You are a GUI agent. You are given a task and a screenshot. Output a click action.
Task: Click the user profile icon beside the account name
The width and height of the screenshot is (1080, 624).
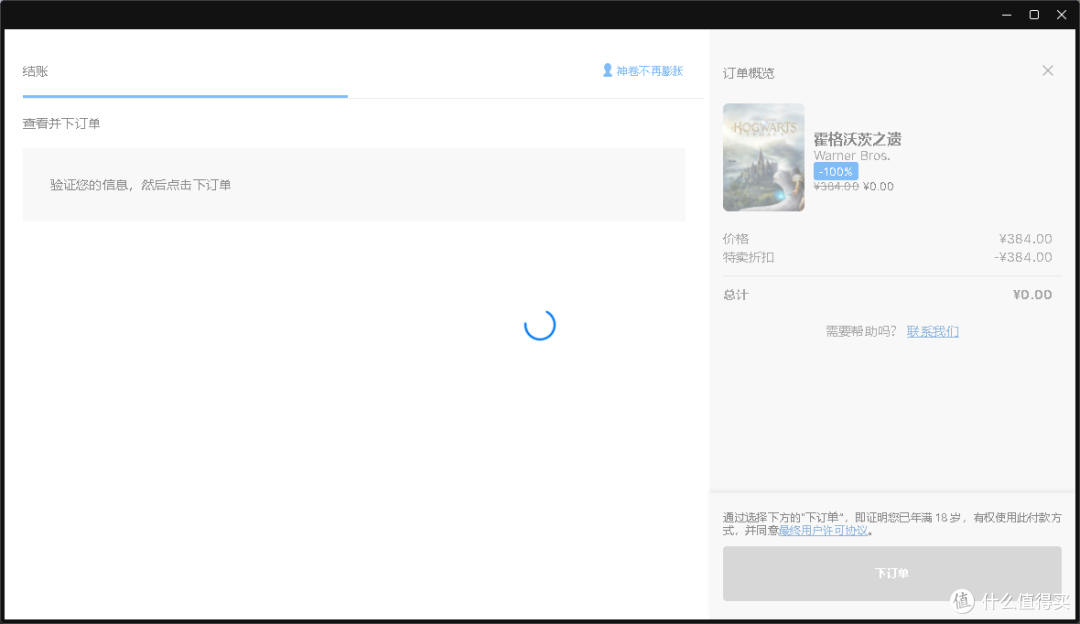point(608,70)
